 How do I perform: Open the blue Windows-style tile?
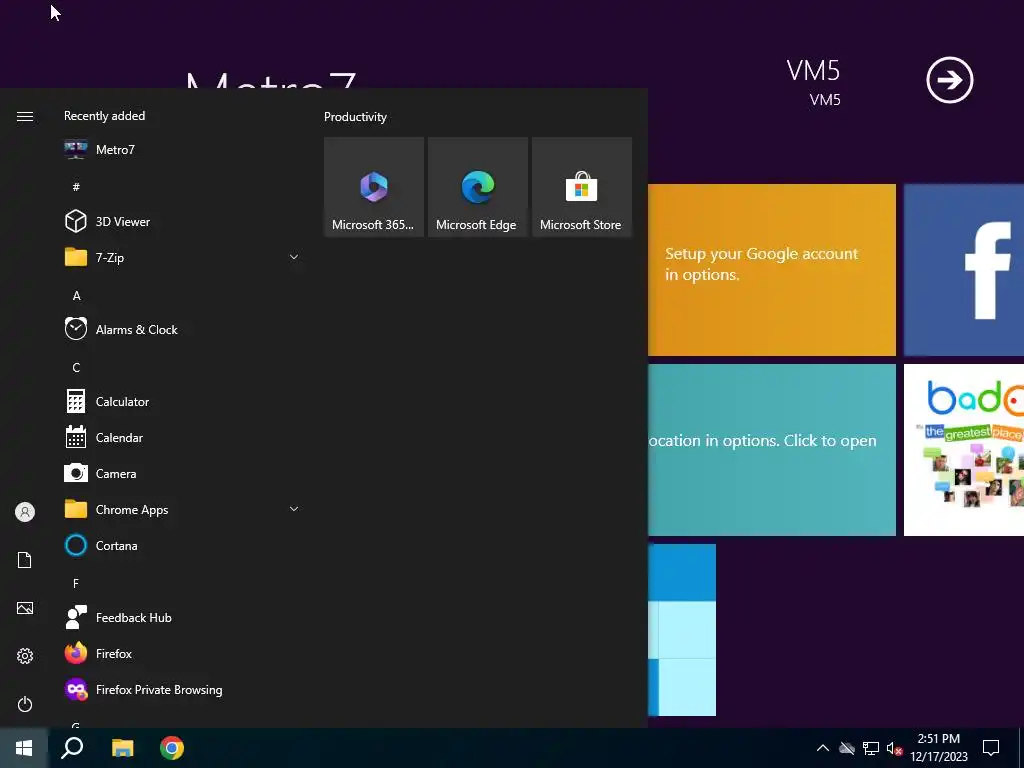pos(682,630)
